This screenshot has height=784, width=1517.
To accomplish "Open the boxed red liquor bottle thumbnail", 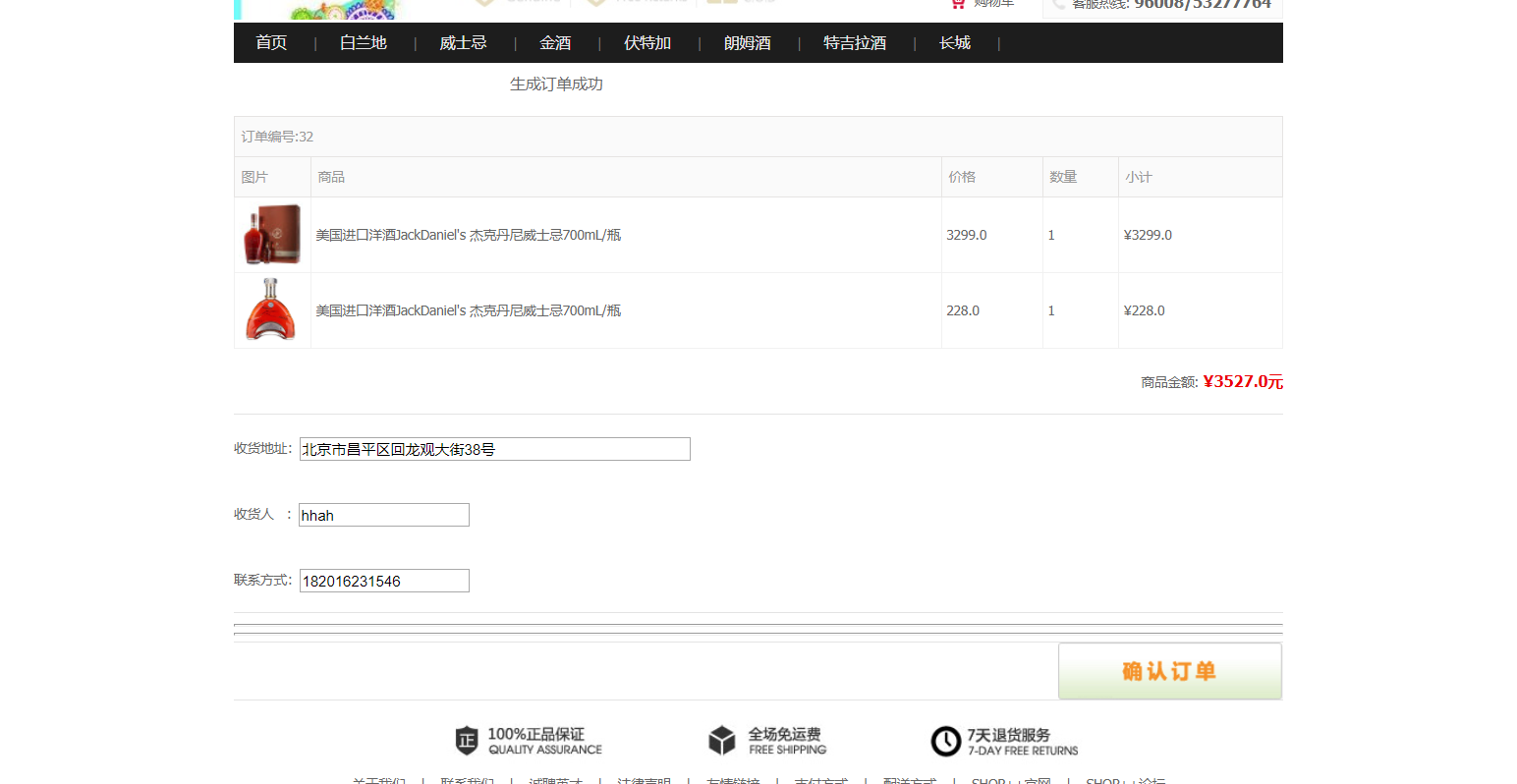I will pyautogui.click(x=272, y=235).
